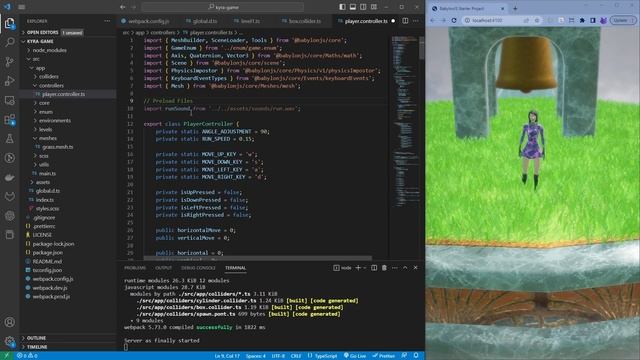640x360 pixels.
Task: Open the Search view in activity bar
Action: coord(9,42)
